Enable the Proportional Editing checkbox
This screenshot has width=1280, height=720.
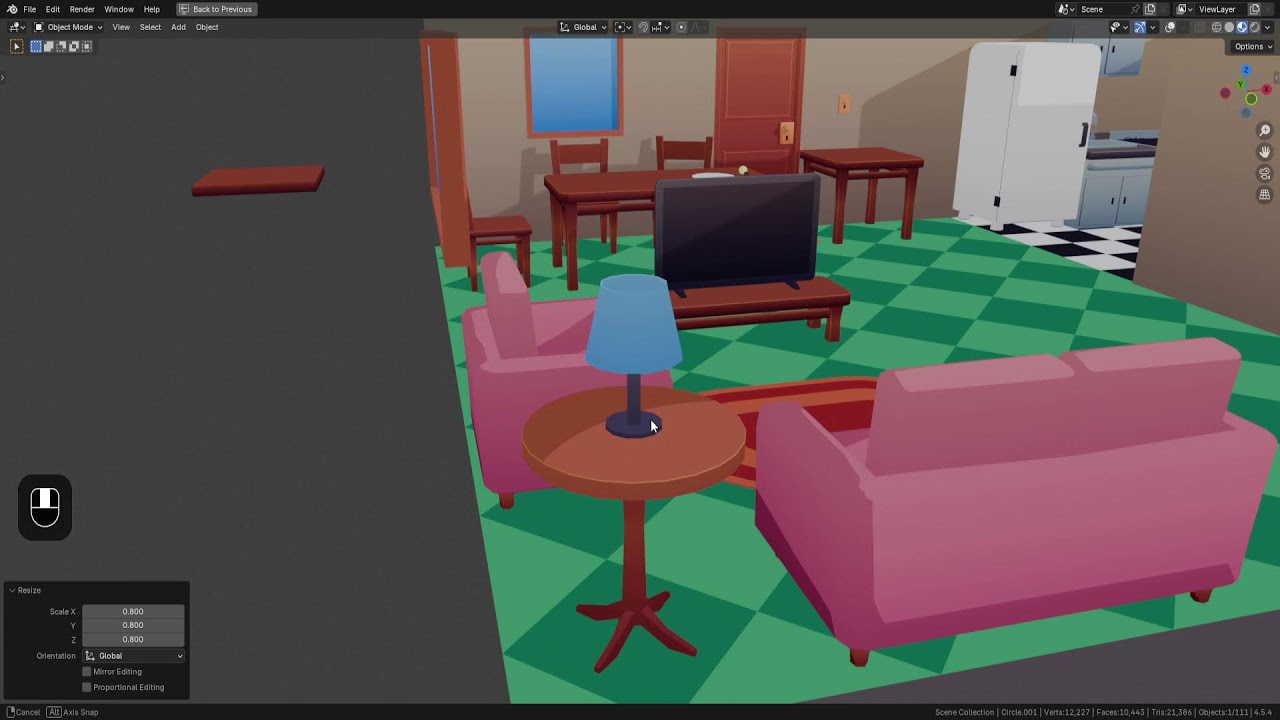[x=87, y=687]
